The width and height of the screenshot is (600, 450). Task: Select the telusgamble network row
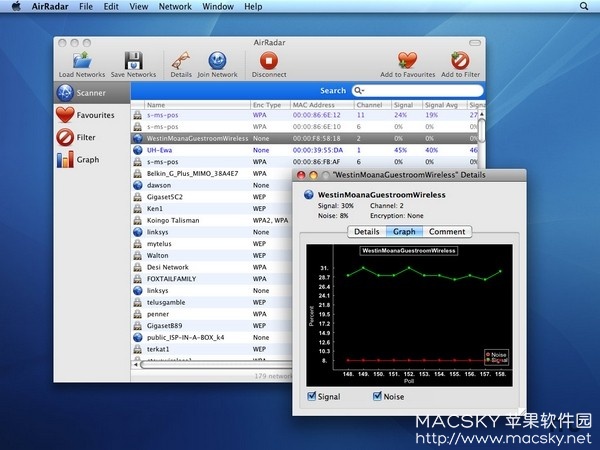tap(211, 302)
